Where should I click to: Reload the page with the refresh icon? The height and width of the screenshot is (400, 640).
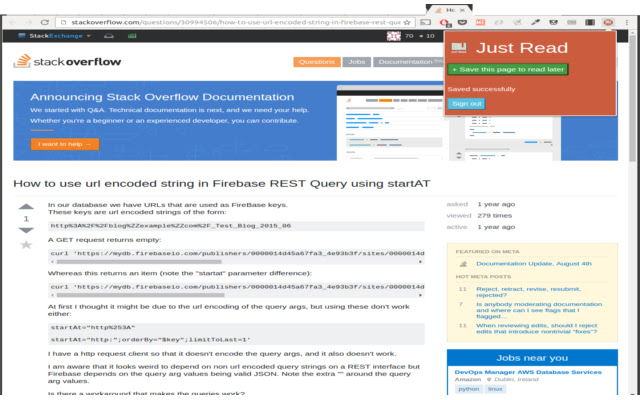pyautogui.click(x=44, y=22)
